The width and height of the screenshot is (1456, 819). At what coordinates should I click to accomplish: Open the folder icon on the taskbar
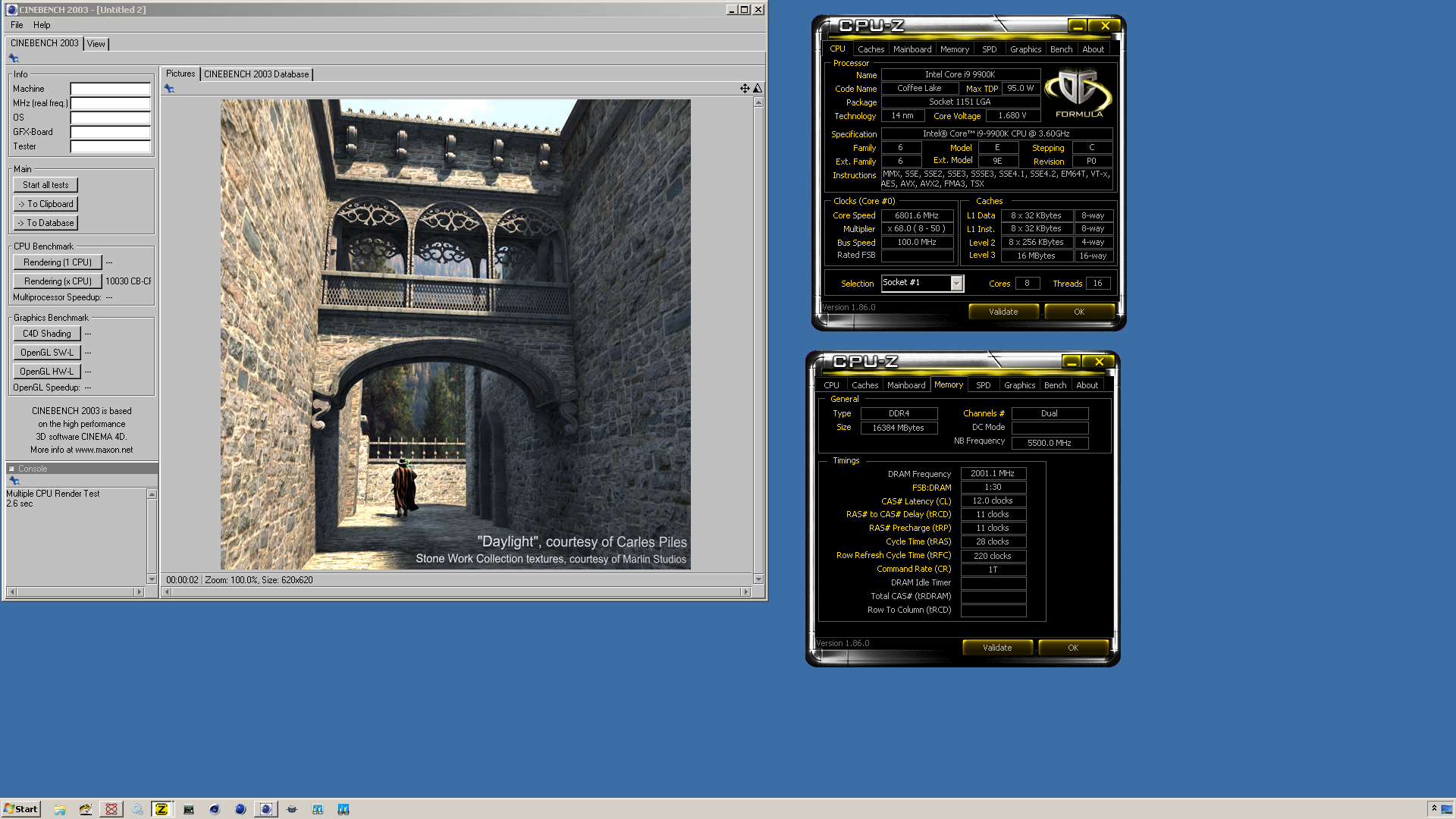click(x=60, y=809)
